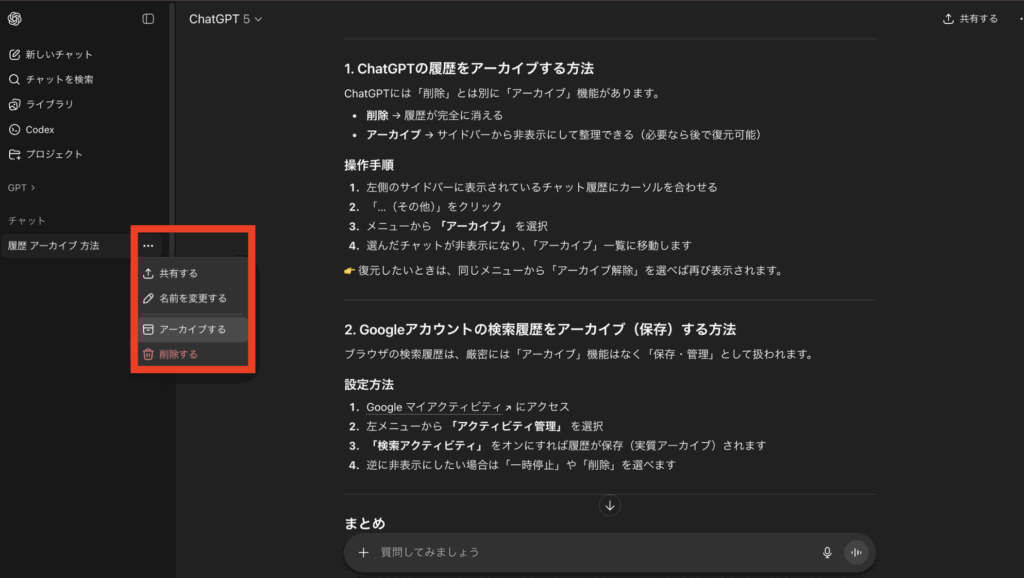
Task: Click the 共有する button at top right
Action: [970, 19]
